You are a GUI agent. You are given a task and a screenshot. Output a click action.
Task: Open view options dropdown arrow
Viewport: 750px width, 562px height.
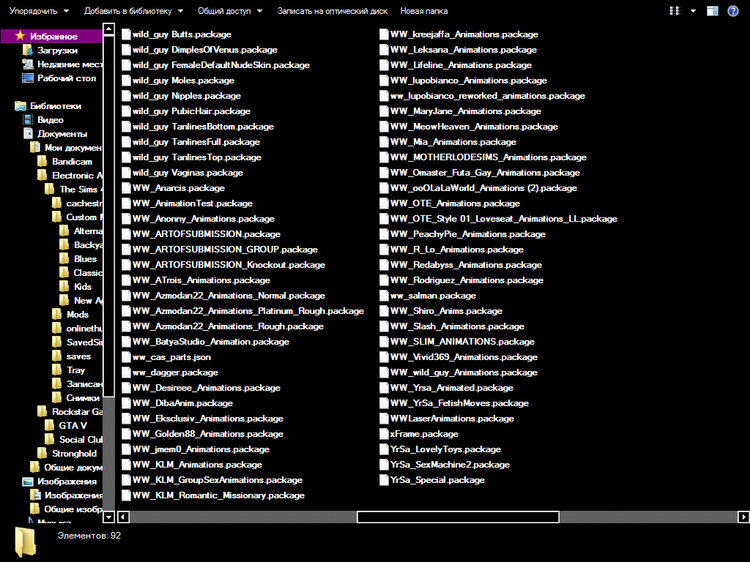coord(693,11)
